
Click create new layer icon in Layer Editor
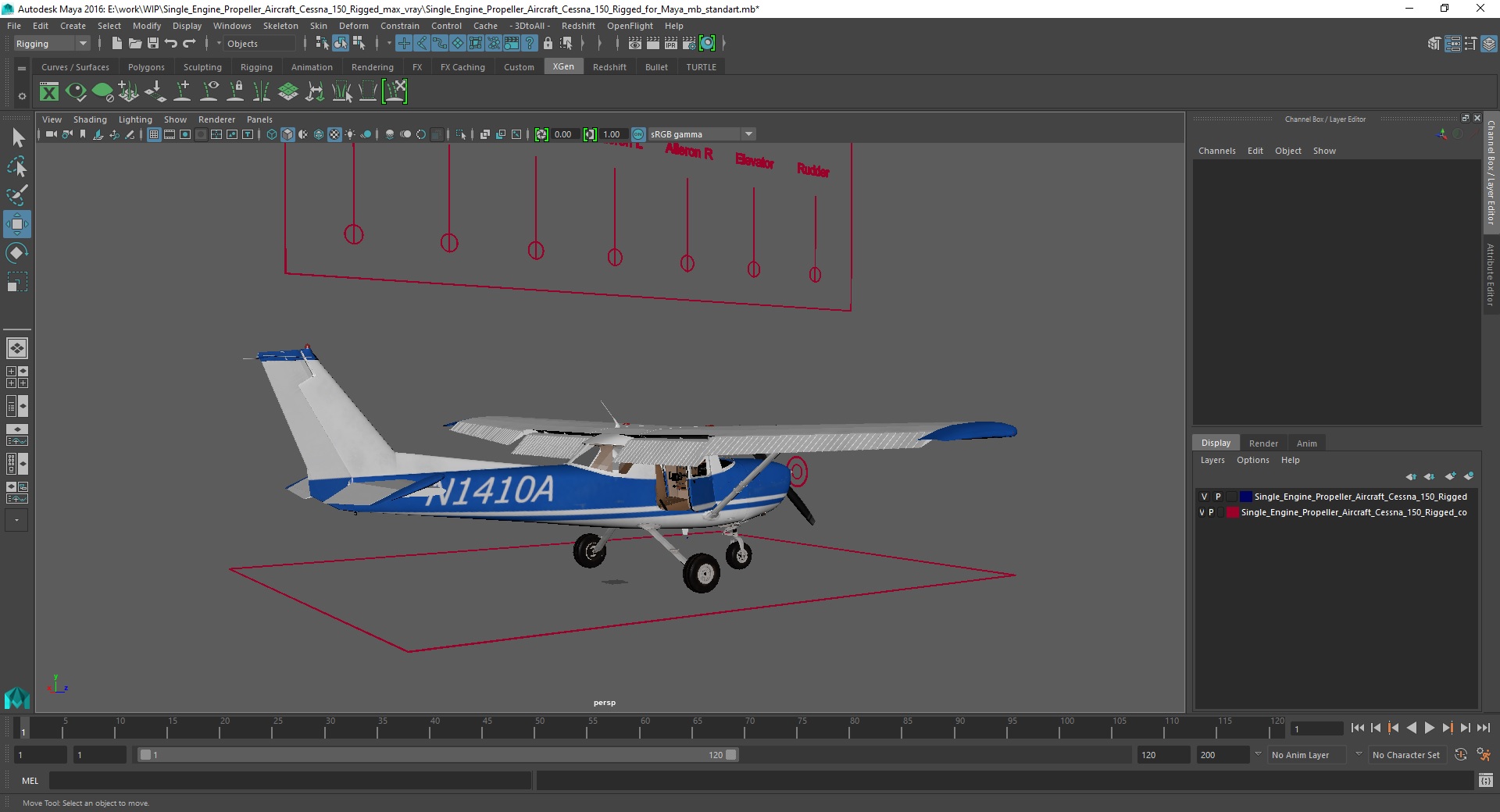pyautogui.click(x=1451, y=476)
